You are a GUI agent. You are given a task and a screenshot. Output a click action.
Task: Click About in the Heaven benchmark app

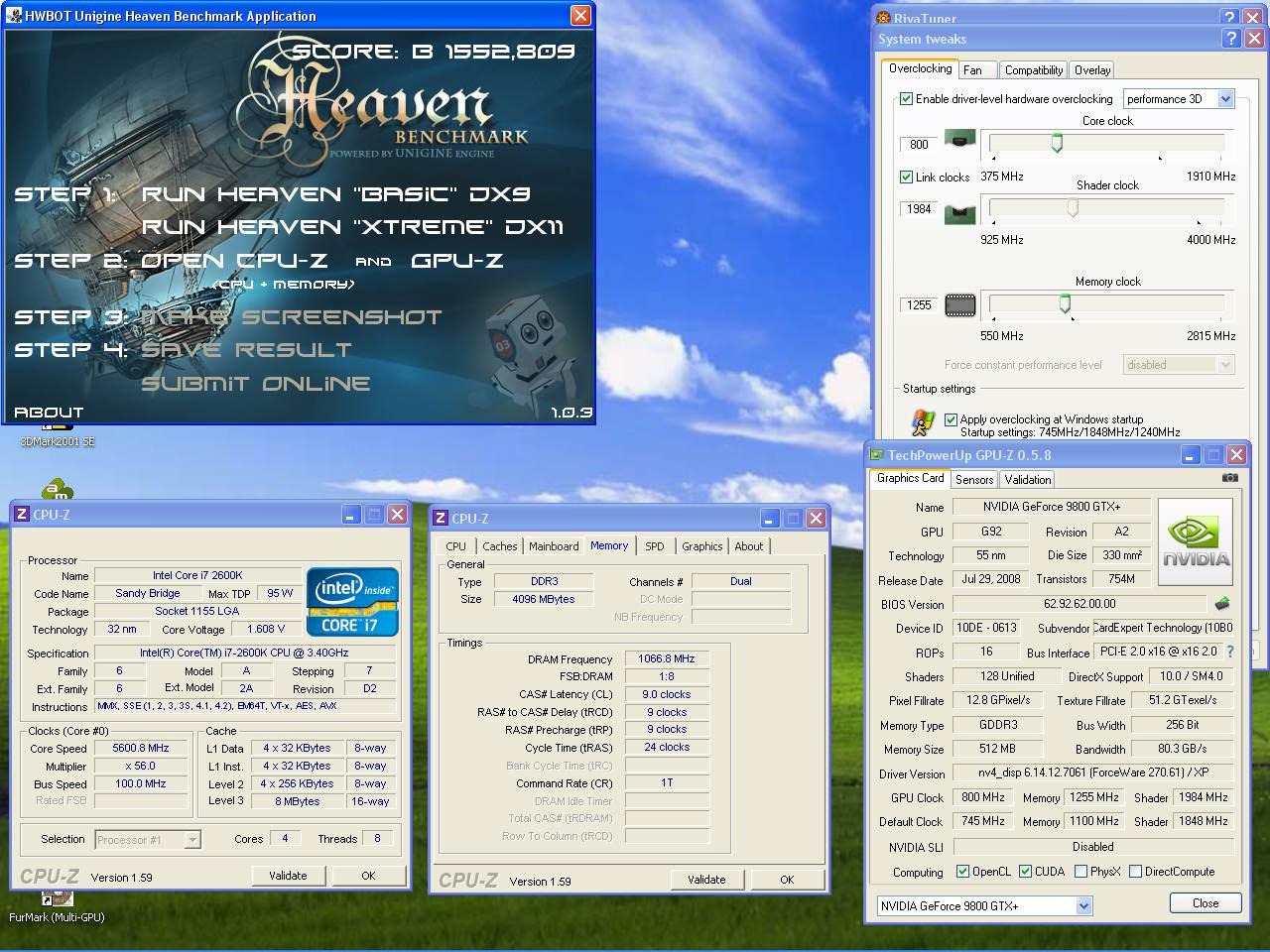pyautogui.click(x=49, y=413)
